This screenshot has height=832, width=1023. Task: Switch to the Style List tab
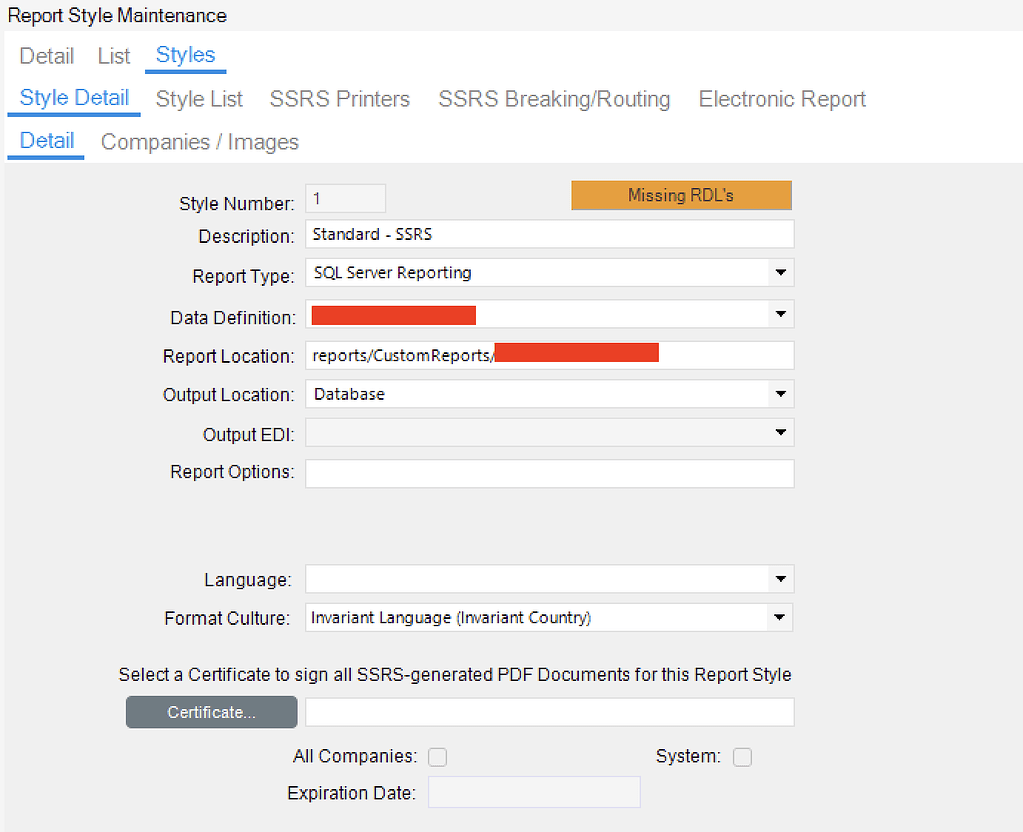(199, 99)
